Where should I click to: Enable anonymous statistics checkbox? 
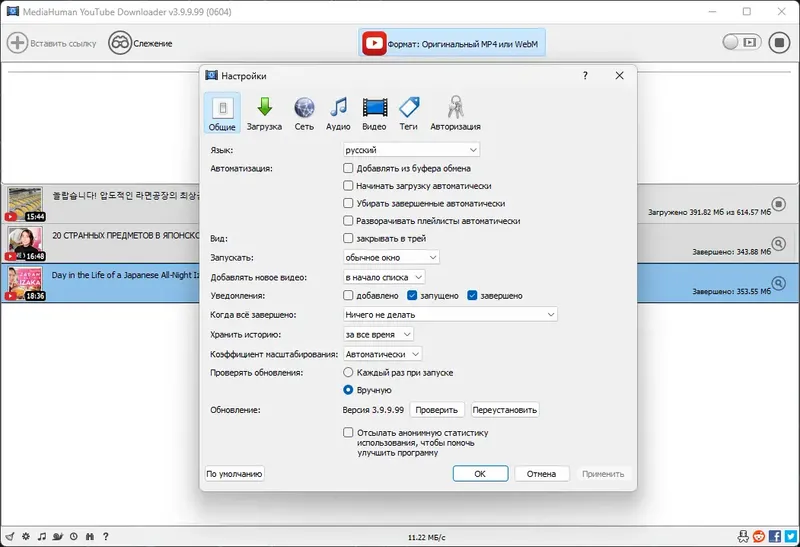tap(348, 432)
